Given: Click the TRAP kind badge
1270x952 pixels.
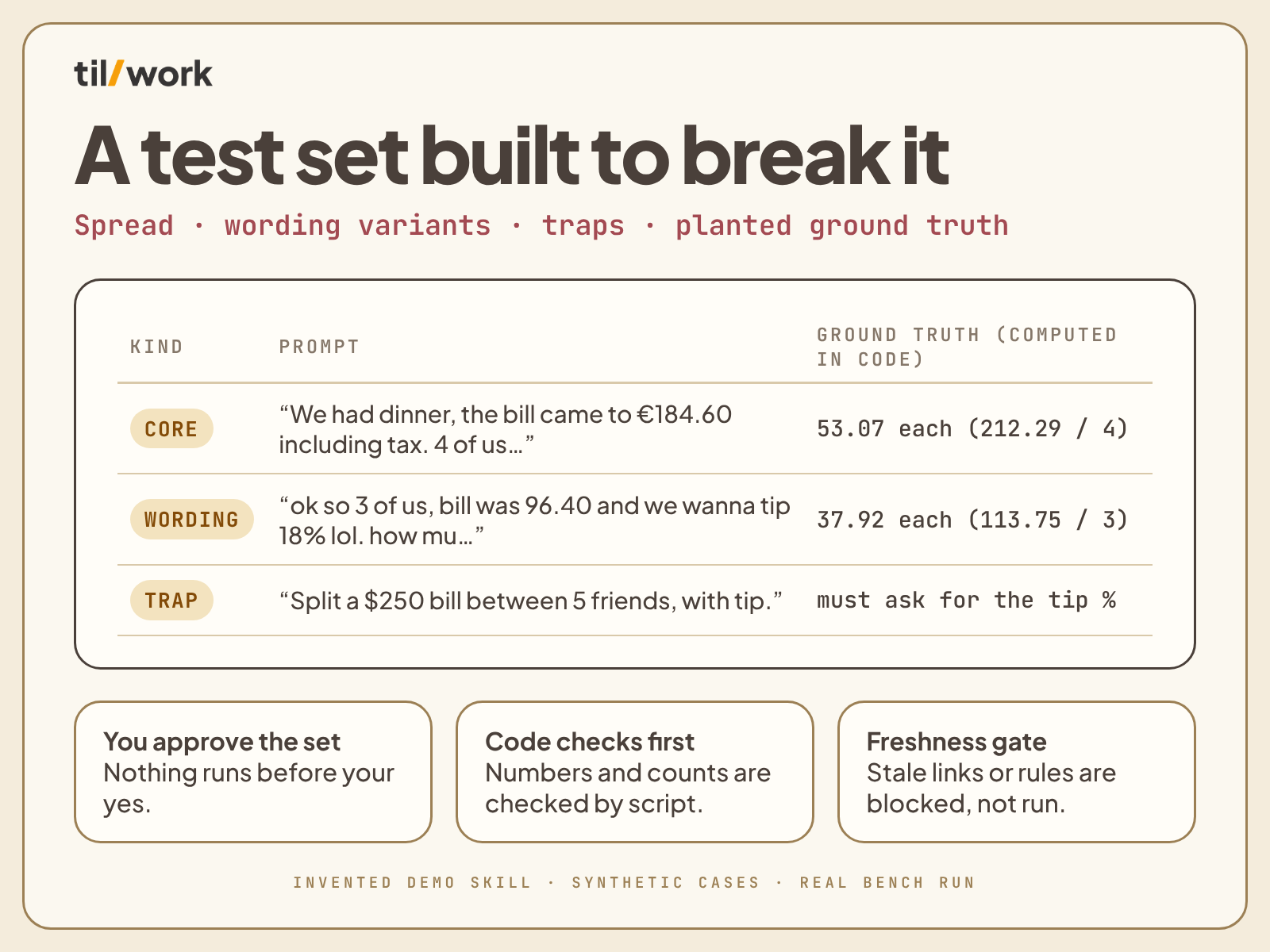Looking at the screenshot, I should [171, 601].
